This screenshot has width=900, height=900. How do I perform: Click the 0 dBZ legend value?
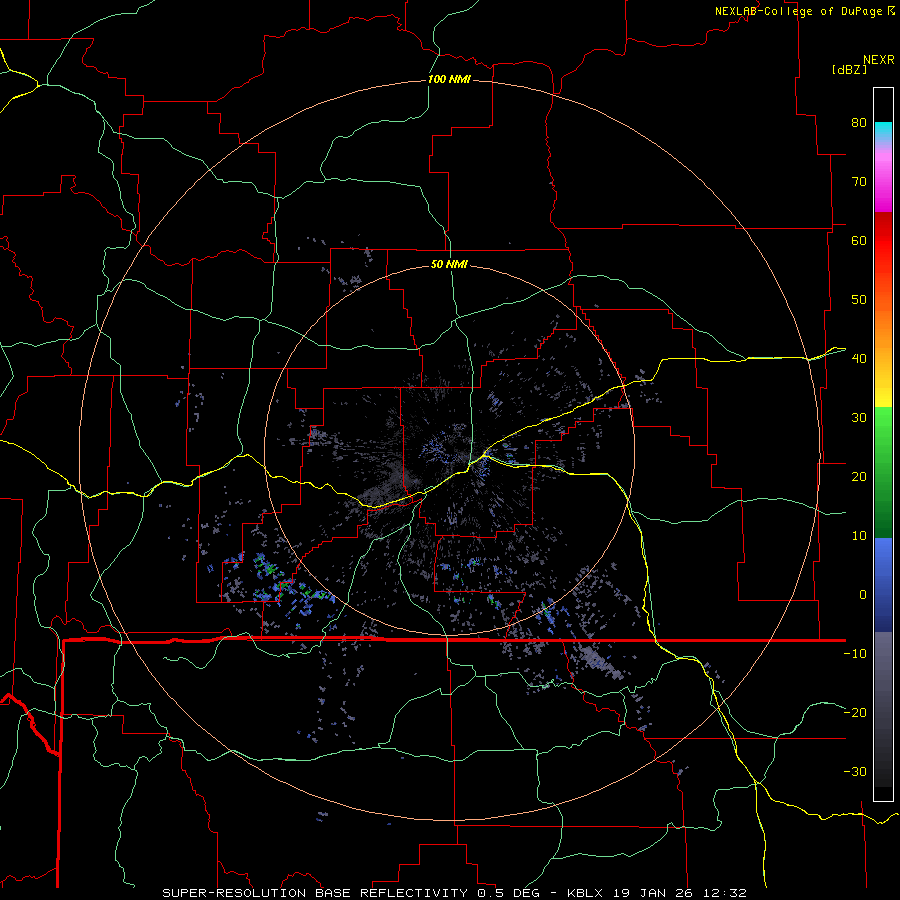tap(863, 595)
